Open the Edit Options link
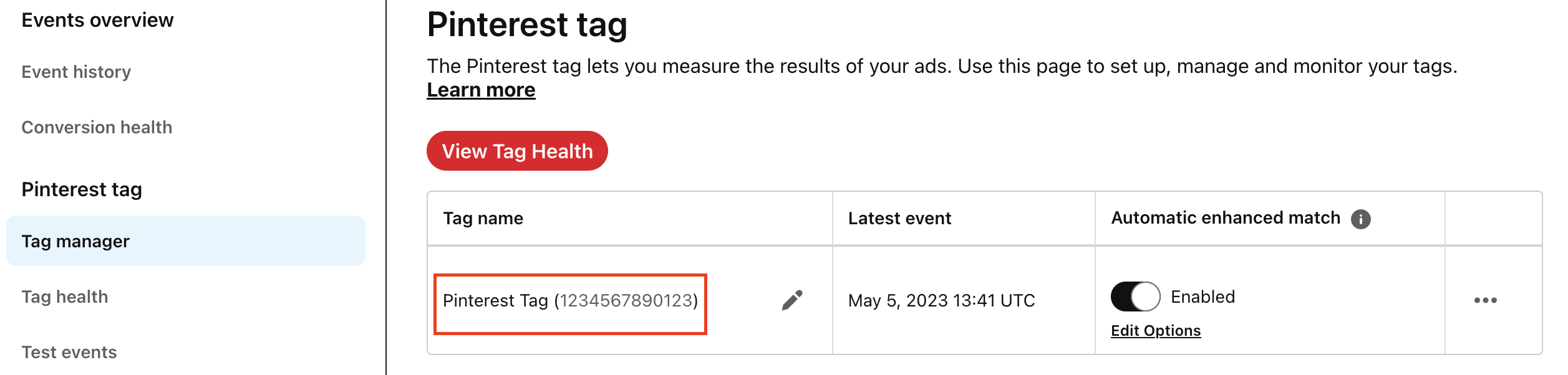The image size is (1568, 375). coord(1156,331)
